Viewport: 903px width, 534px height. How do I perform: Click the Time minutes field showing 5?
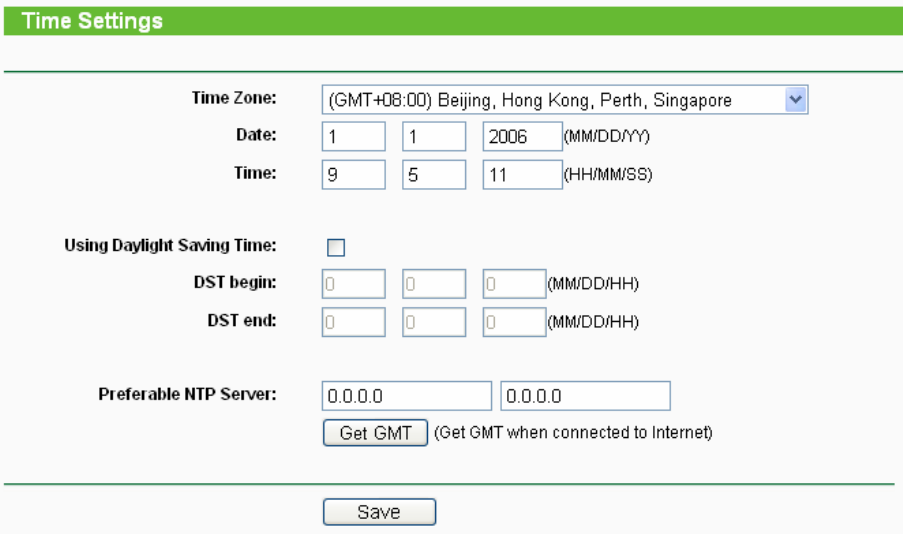[x=434, y=175]
